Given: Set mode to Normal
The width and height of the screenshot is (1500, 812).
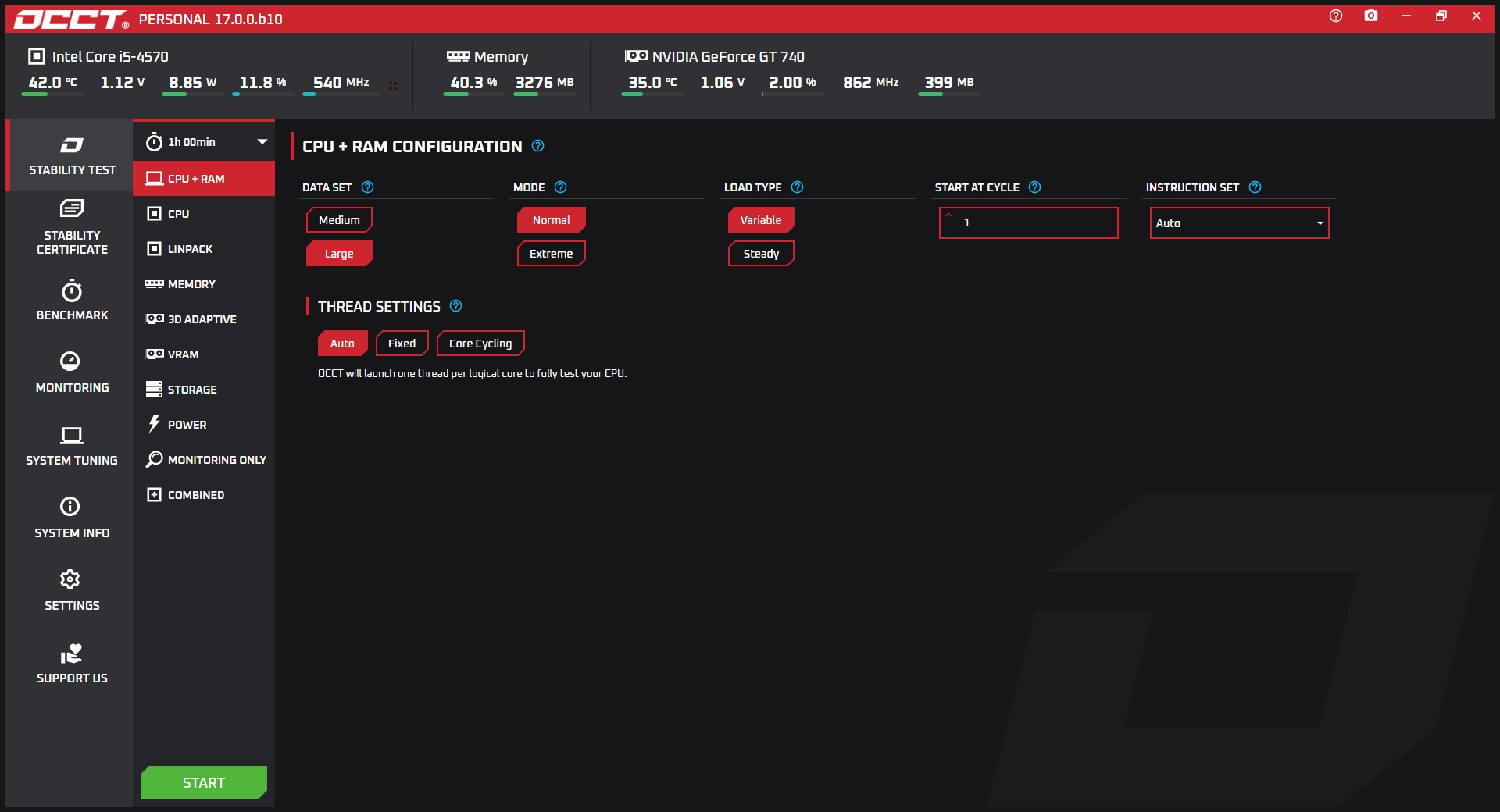Looking at the screenshot, I should pyautogui.click(x=552, y=220).
